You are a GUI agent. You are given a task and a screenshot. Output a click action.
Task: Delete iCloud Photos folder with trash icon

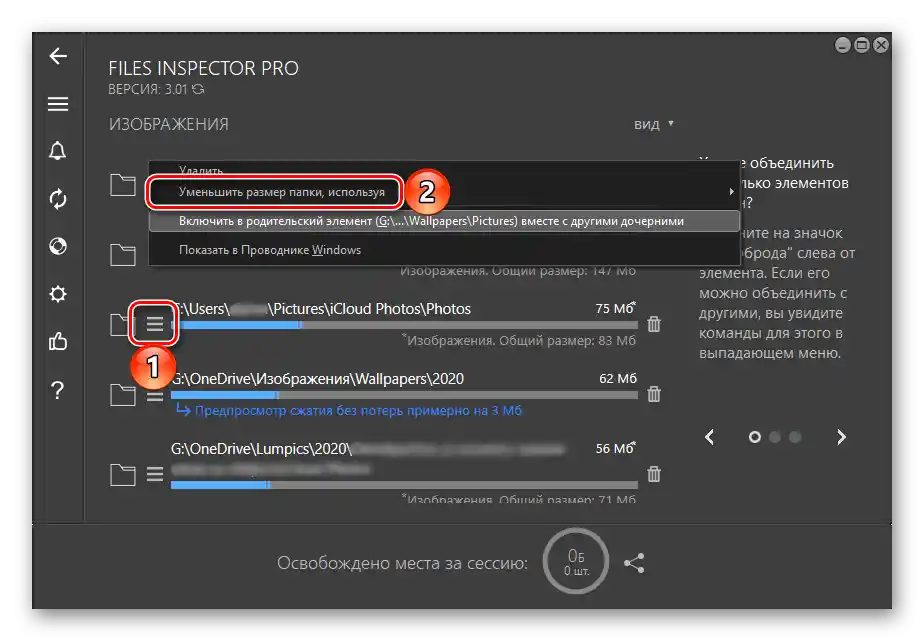click(654, 324)
